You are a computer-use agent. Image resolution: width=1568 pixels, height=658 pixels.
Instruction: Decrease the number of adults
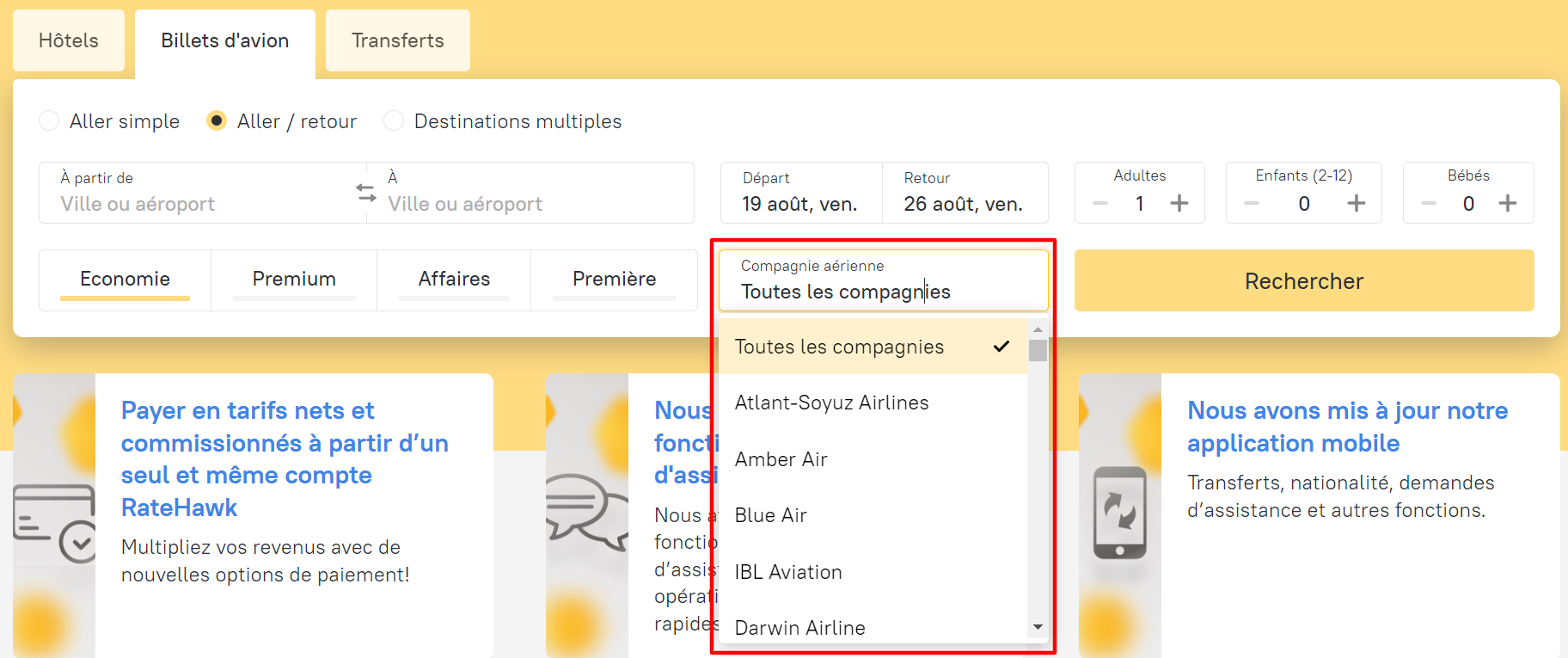[x=1100, y=204]
